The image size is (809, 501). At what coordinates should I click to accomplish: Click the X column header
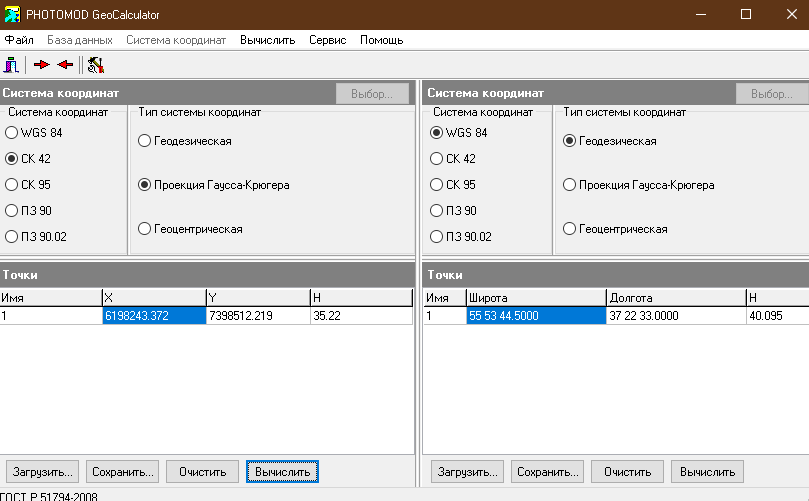pos(154,298)
